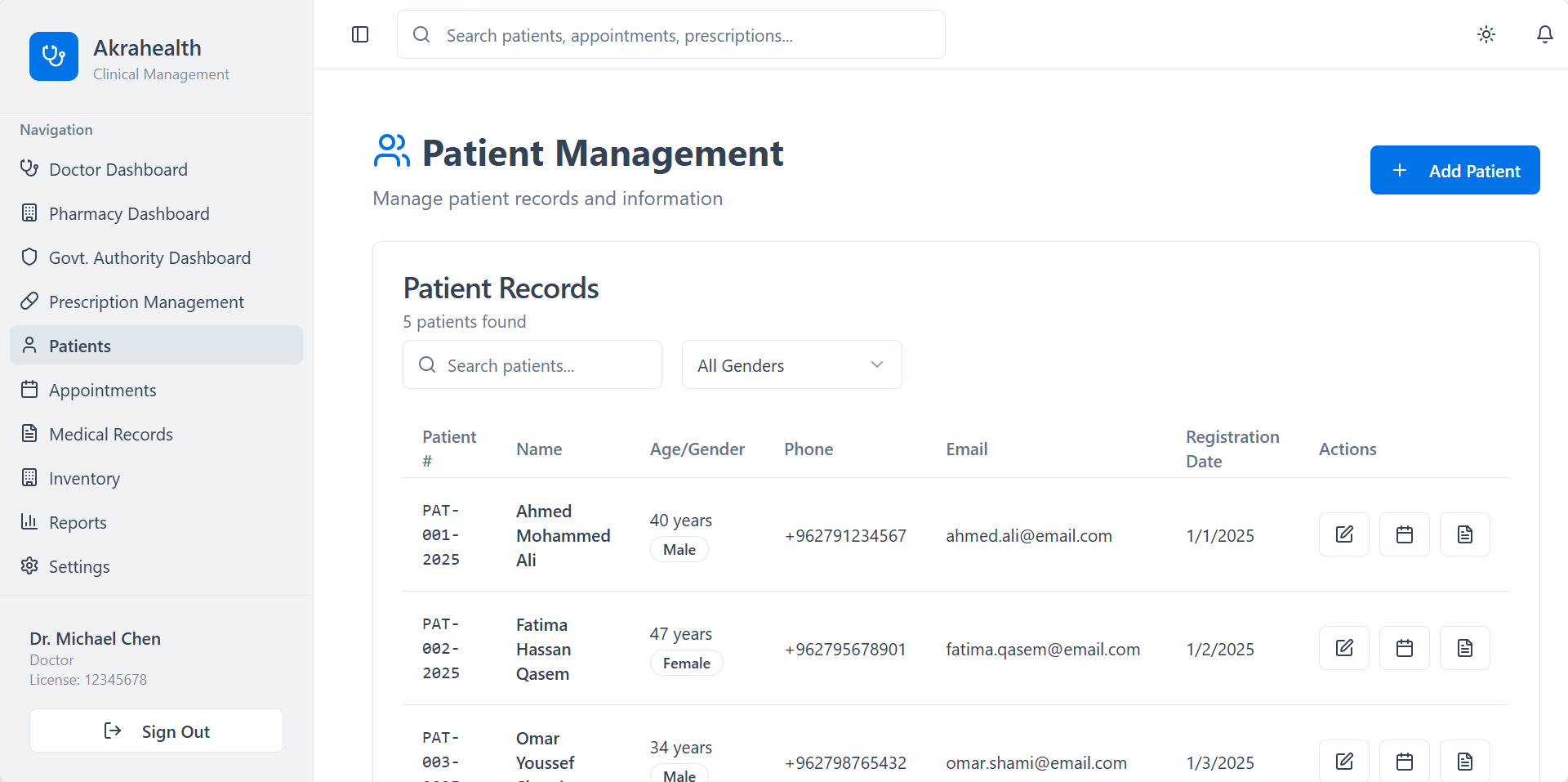Expand the gender filter chevron

[876, 364]
